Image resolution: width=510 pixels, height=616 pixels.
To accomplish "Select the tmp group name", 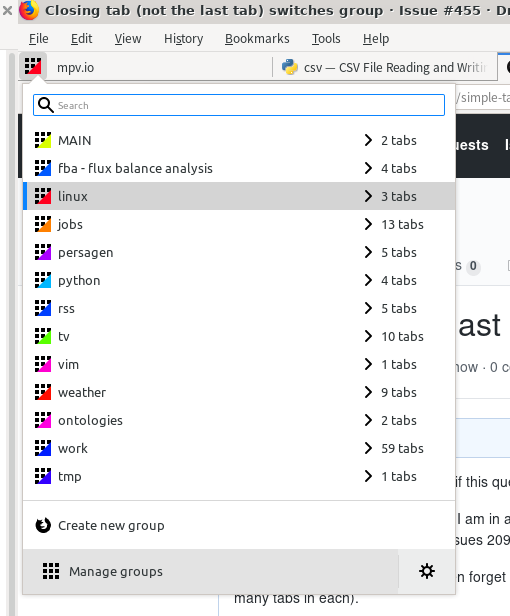I will [70, 477].
